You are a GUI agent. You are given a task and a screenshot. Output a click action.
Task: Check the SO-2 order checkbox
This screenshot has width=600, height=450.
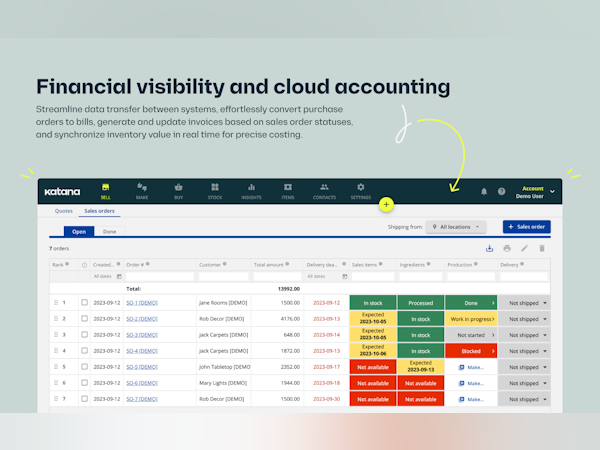pyautogui.click(x=84, y=319)
